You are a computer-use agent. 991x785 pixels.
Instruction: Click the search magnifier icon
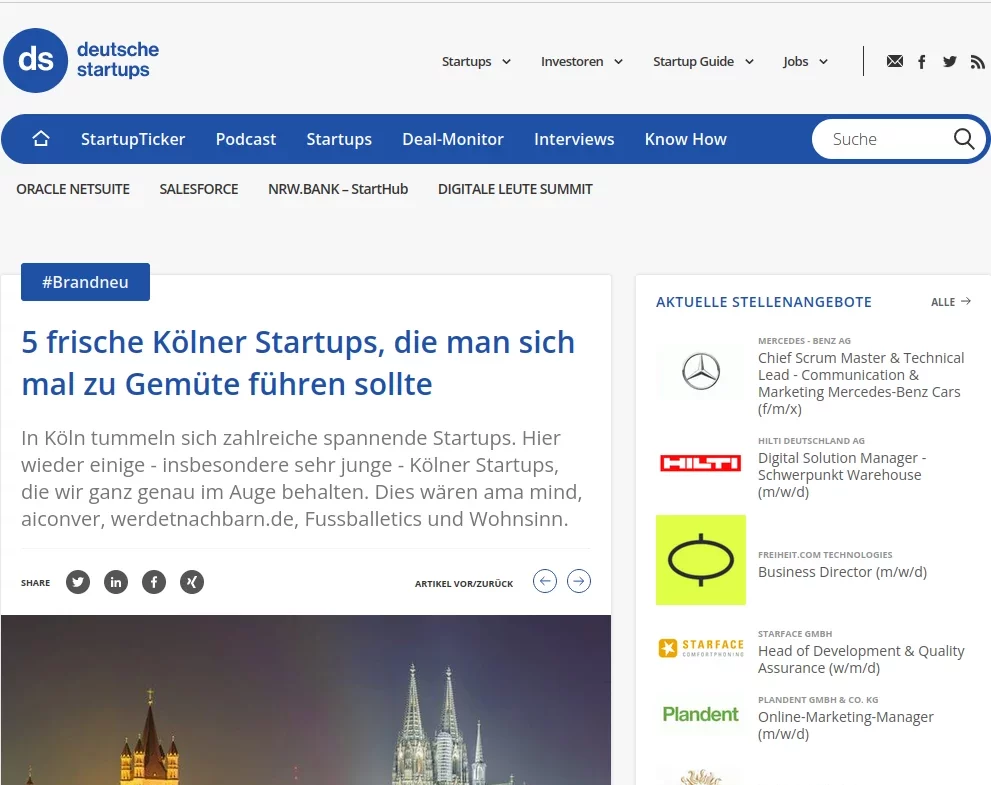pyautogui.click(x=963, y=139)
